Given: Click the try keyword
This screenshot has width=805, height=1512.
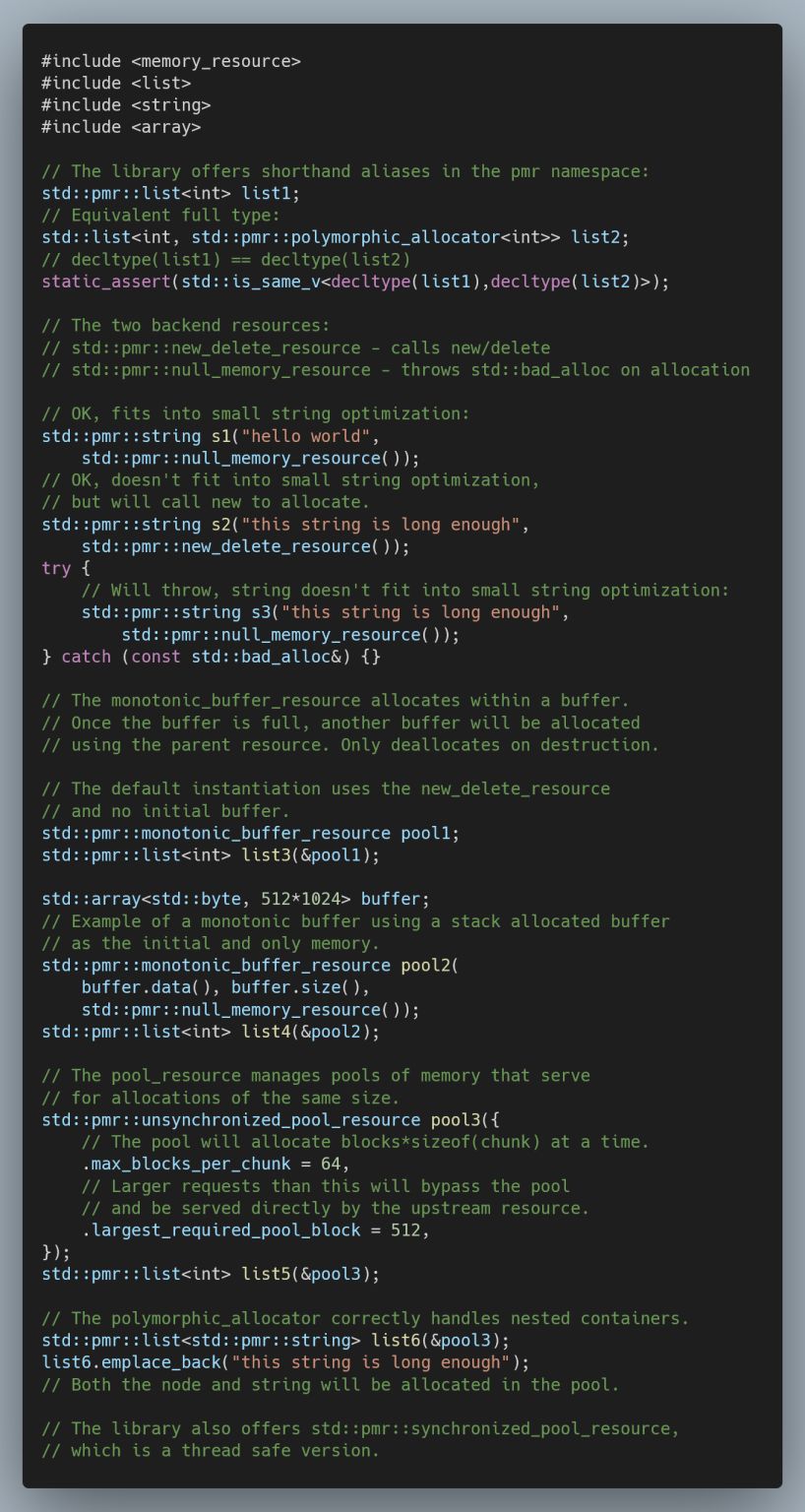Looking at the screenshot, I should (x=56, y=568).
